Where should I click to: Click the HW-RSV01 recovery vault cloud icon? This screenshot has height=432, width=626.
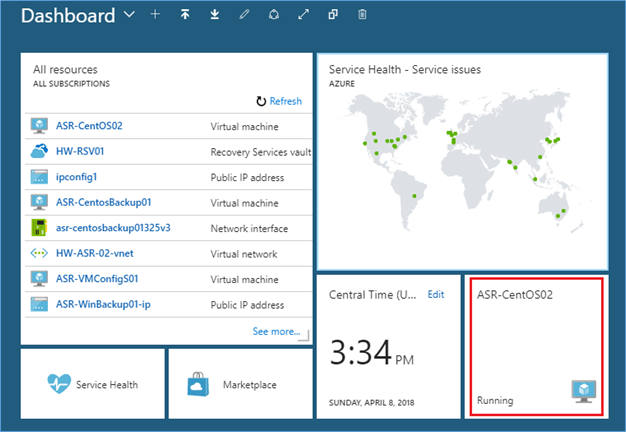pos(39,151)
